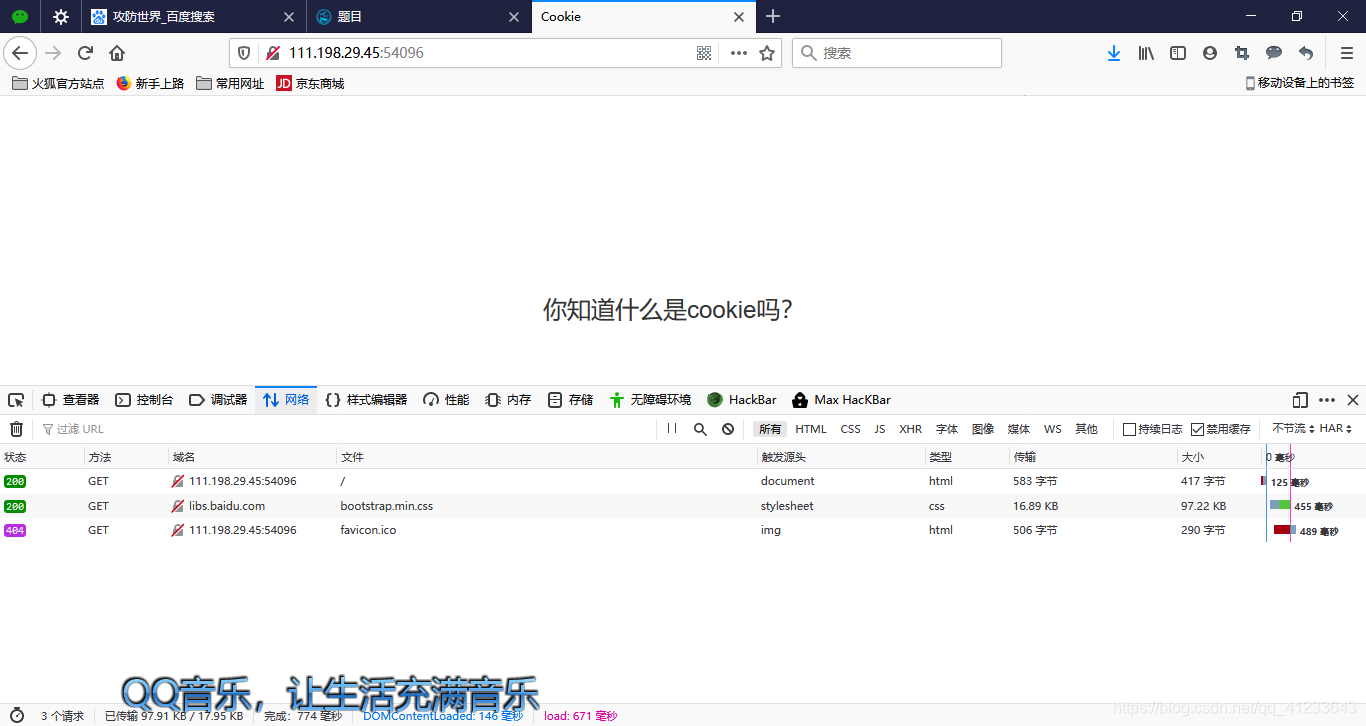Open the Firefox home page icon
Screen dimensions: 1366x726
point(117,53)
